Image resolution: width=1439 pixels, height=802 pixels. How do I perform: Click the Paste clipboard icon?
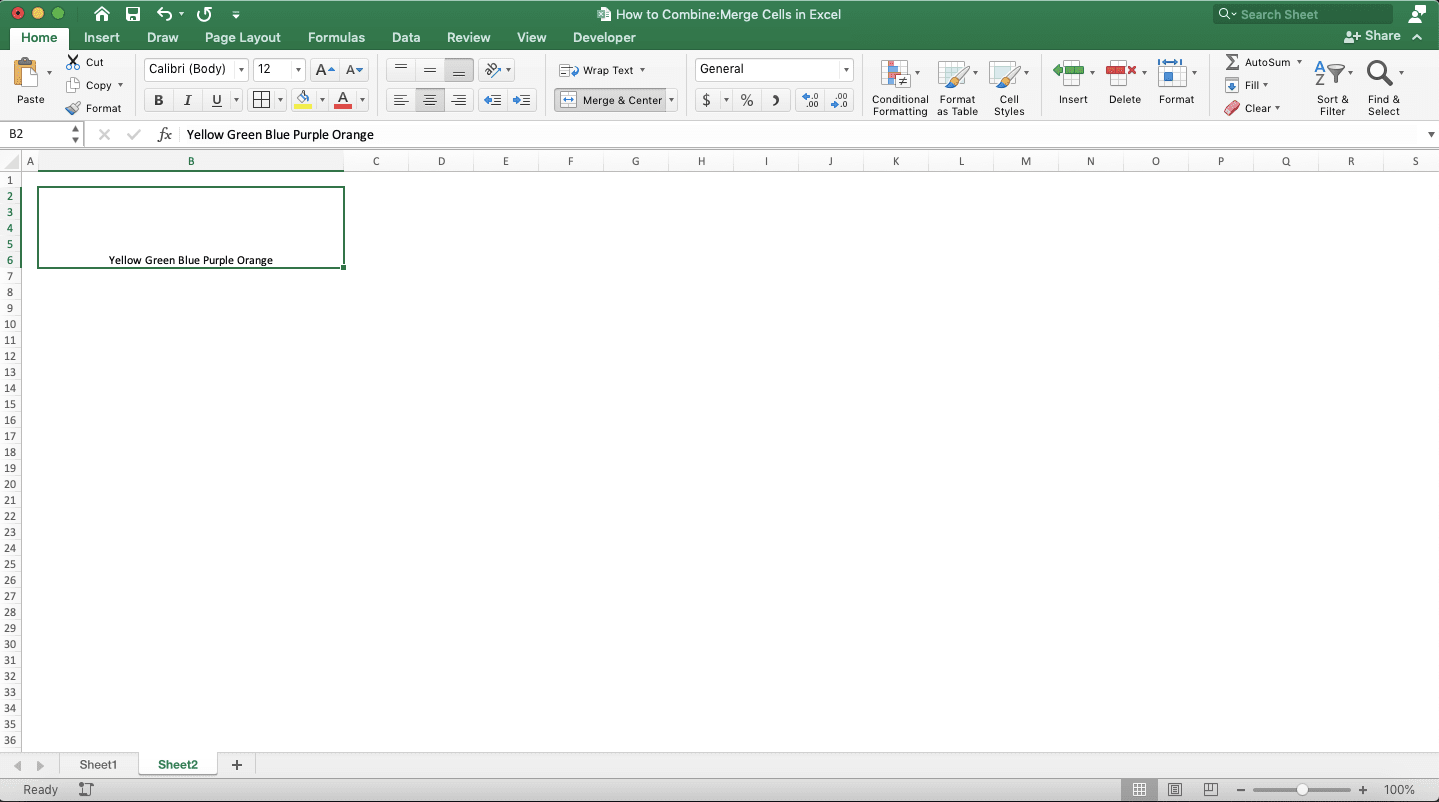point(26,73)
